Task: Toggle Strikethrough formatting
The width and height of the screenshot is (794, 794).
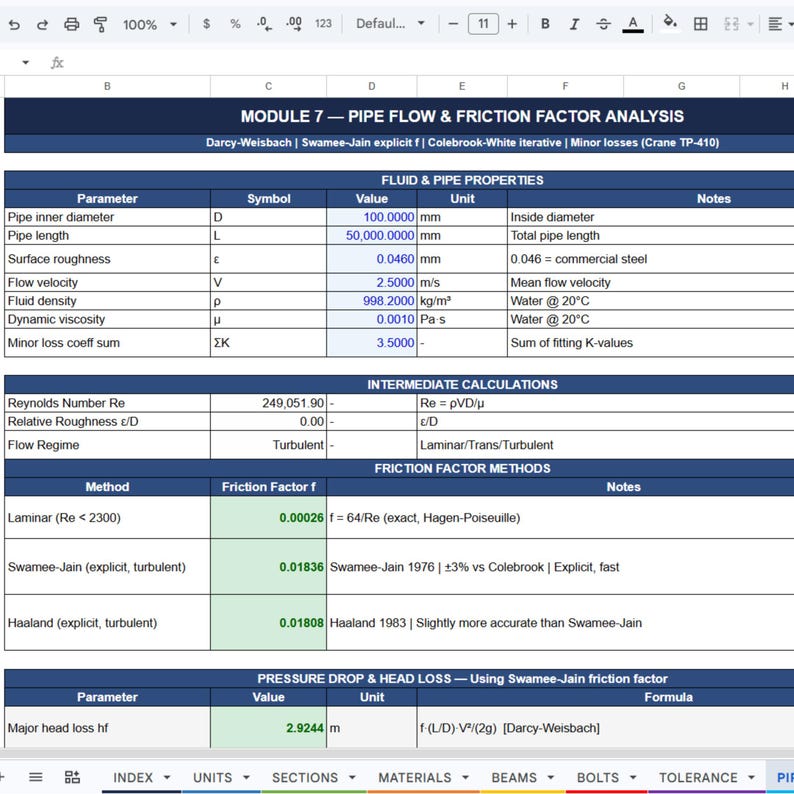Action: tap(603, 24)
